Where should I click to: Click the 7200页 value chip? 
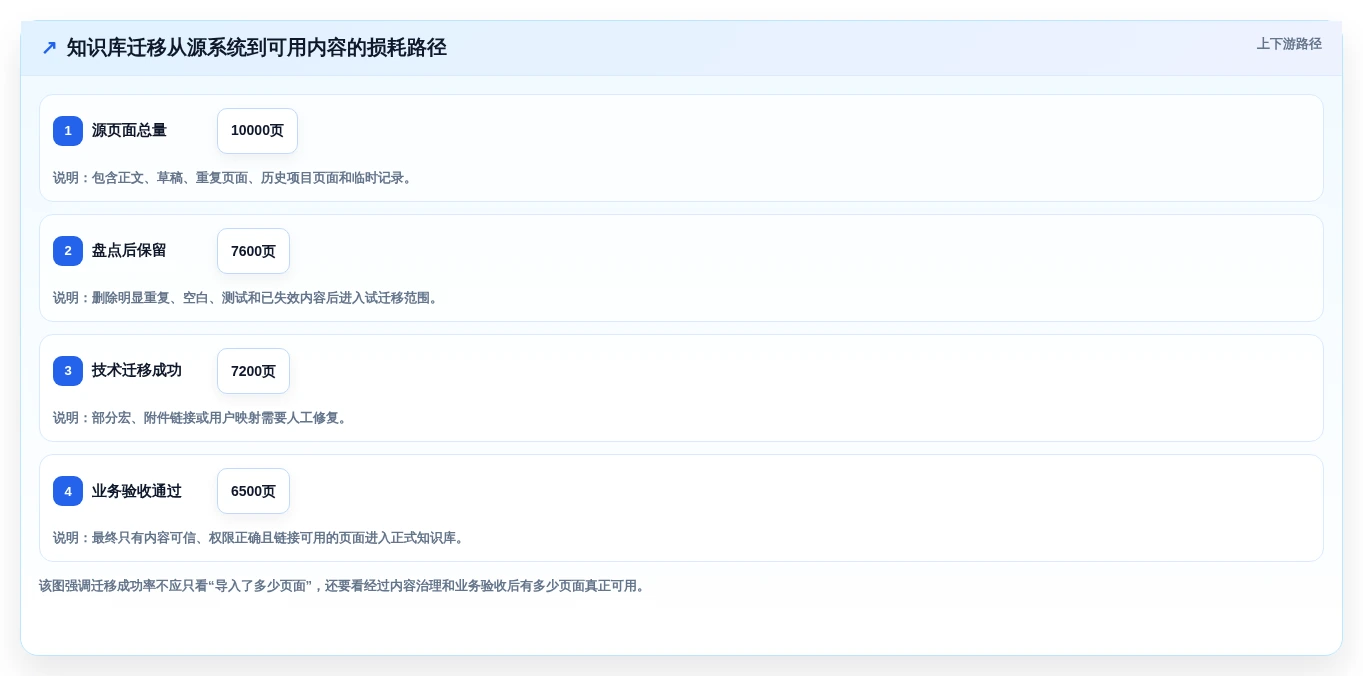pyautogui.click(x=253, y=371)
